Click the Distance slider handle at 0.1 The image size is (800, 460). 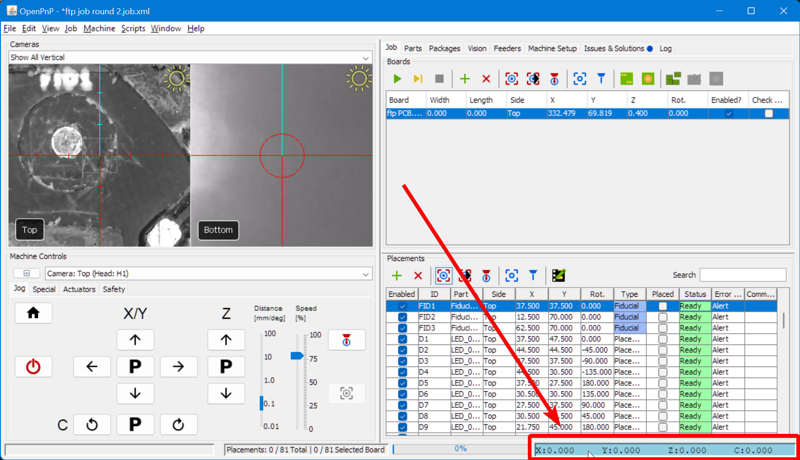click(262, 403)
